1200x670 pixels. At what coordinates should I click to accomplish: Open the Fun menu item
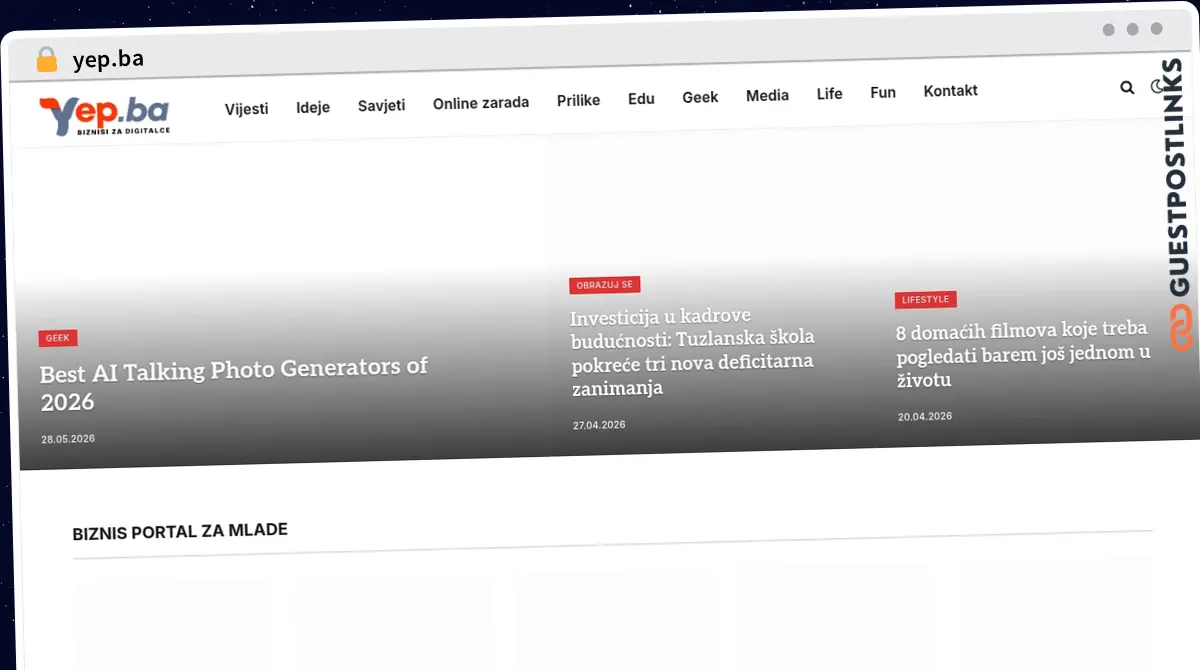click(883, 92)
